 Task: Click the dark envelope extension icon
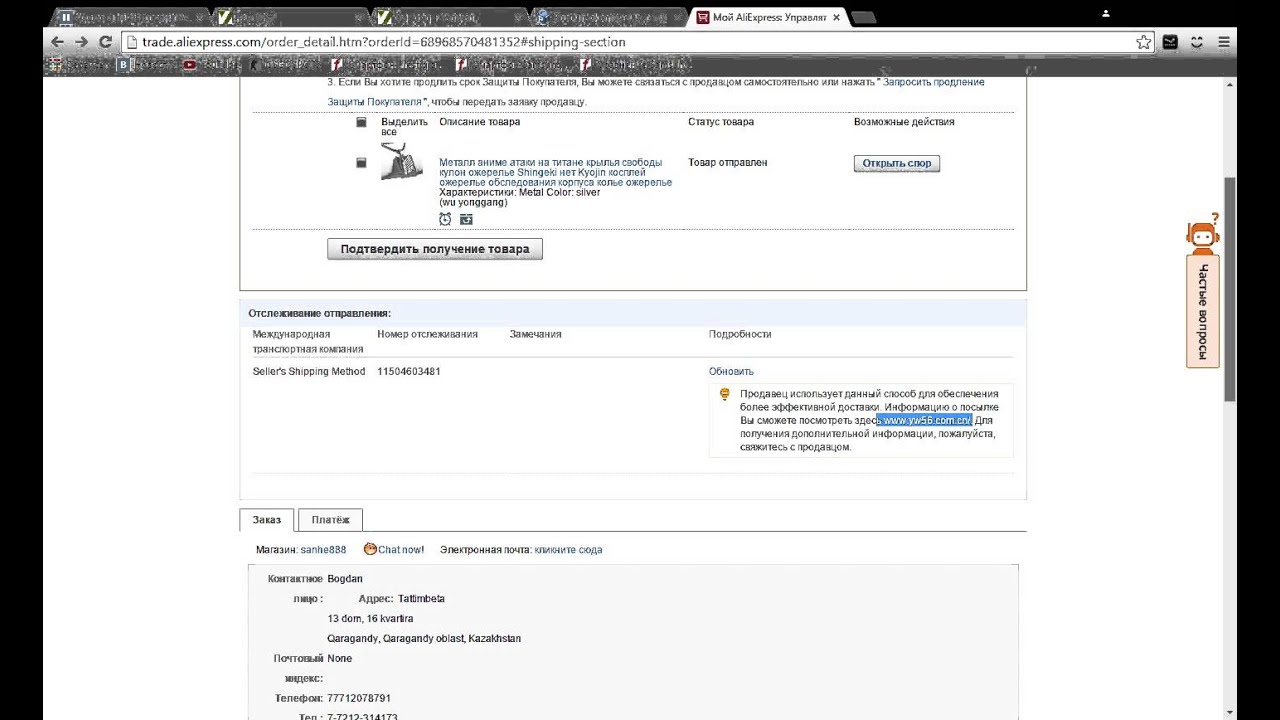1170,42
